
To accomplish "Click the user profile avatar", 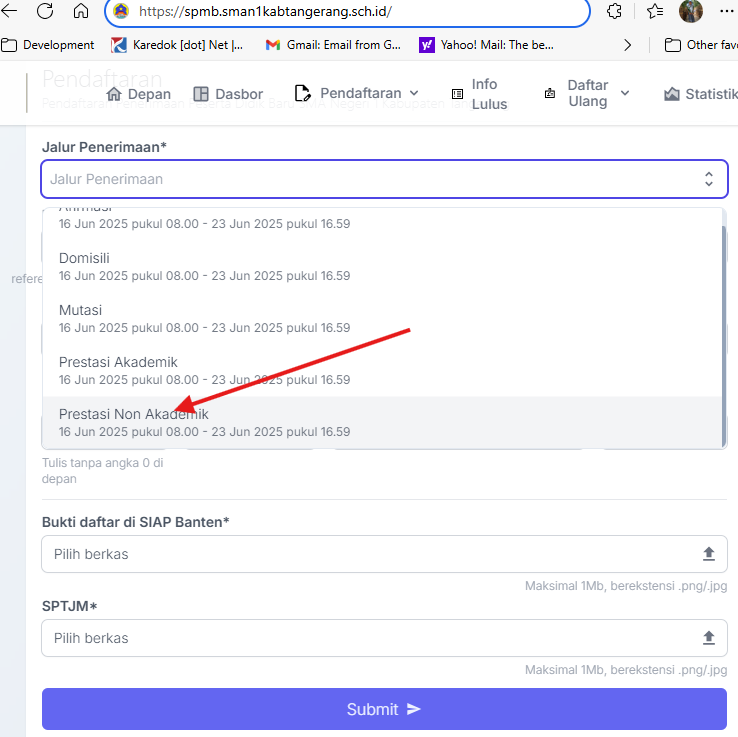I will point(691,12).
